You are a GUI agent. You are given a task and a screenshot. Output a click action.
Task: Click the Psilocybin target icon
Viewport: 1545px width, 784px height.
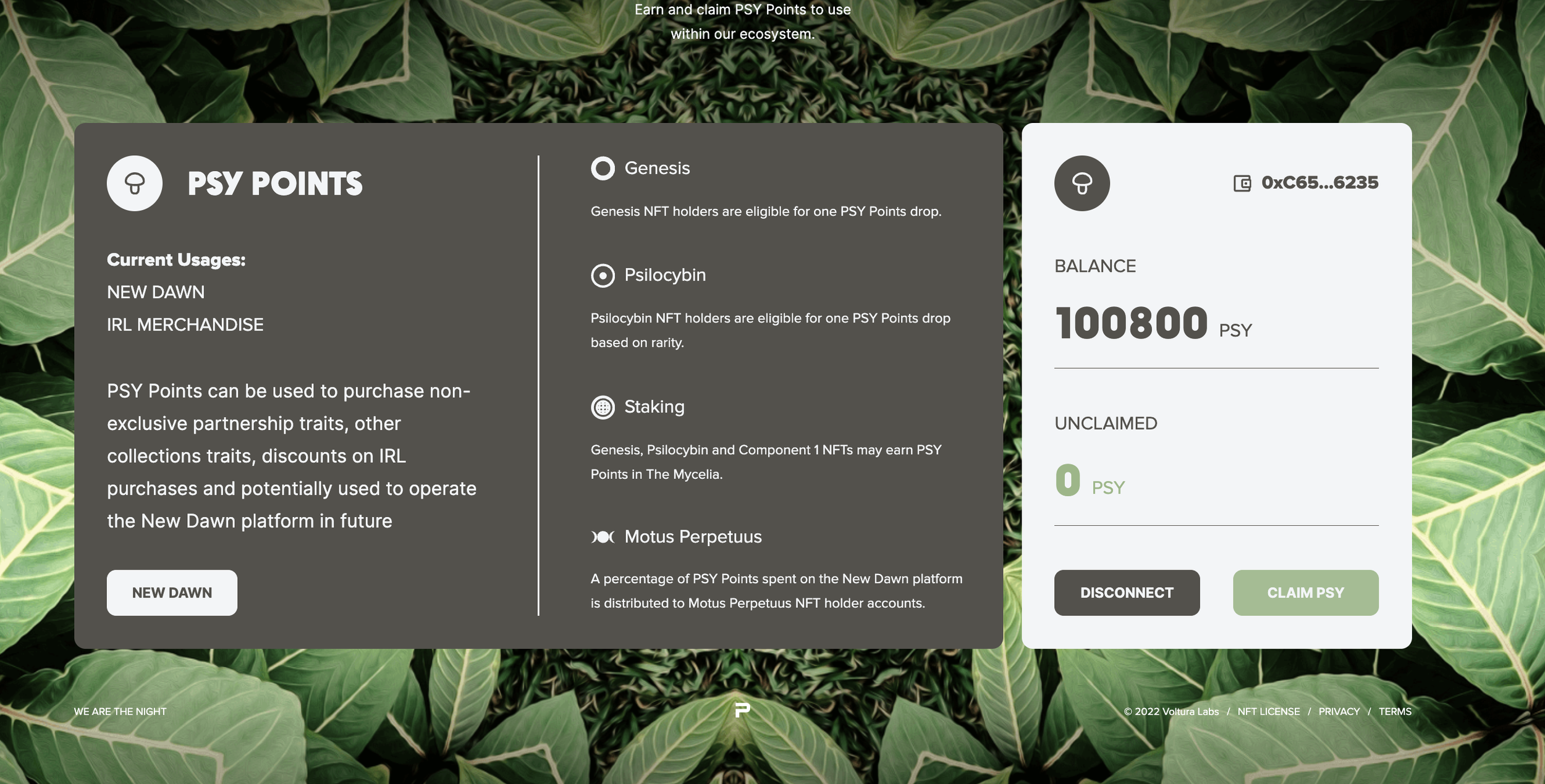pos(603,276)
